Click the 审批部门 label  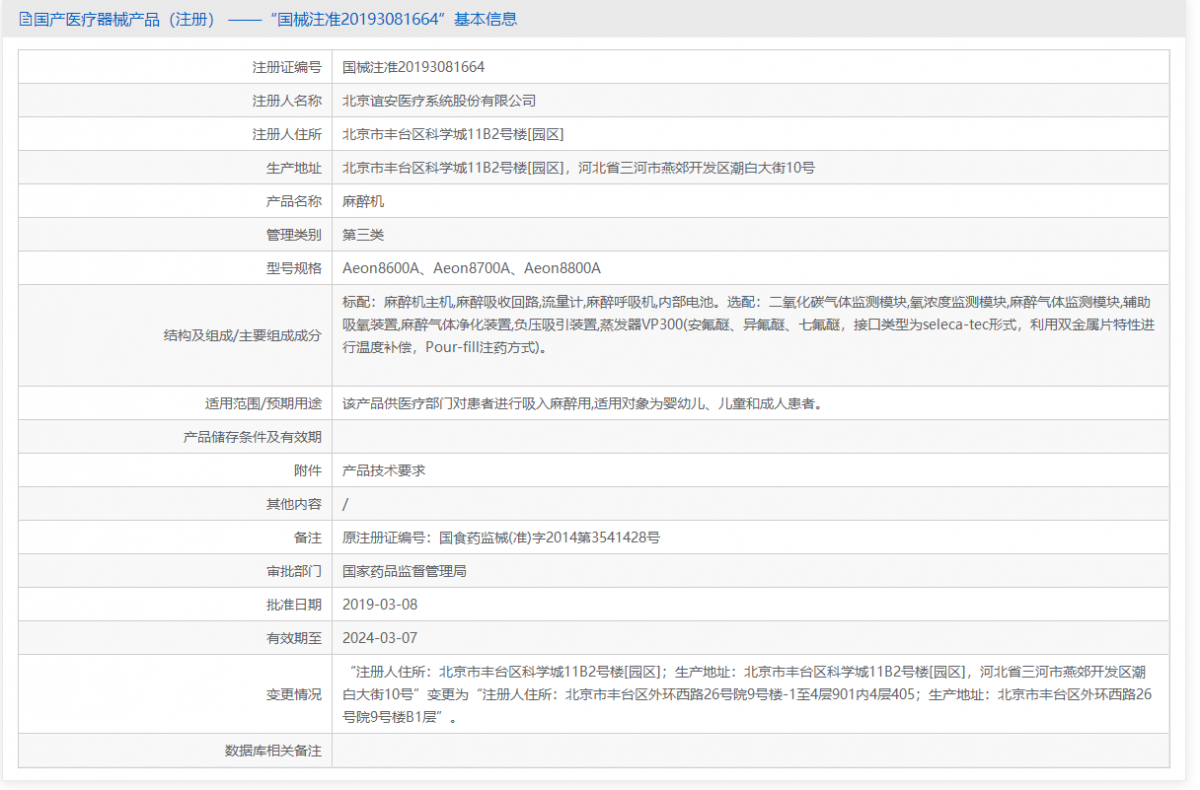294,571
